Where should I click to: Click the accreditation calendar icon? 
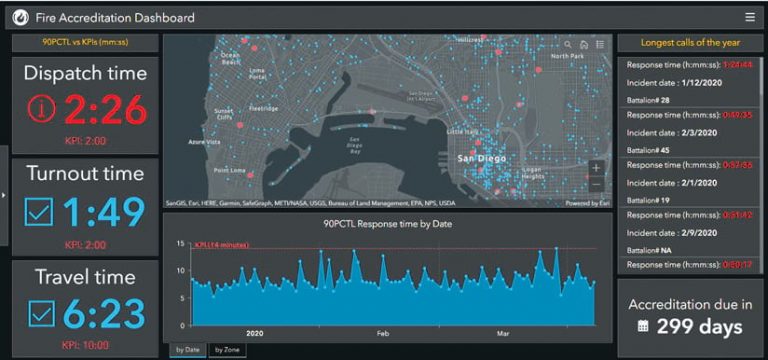point(643,326)
